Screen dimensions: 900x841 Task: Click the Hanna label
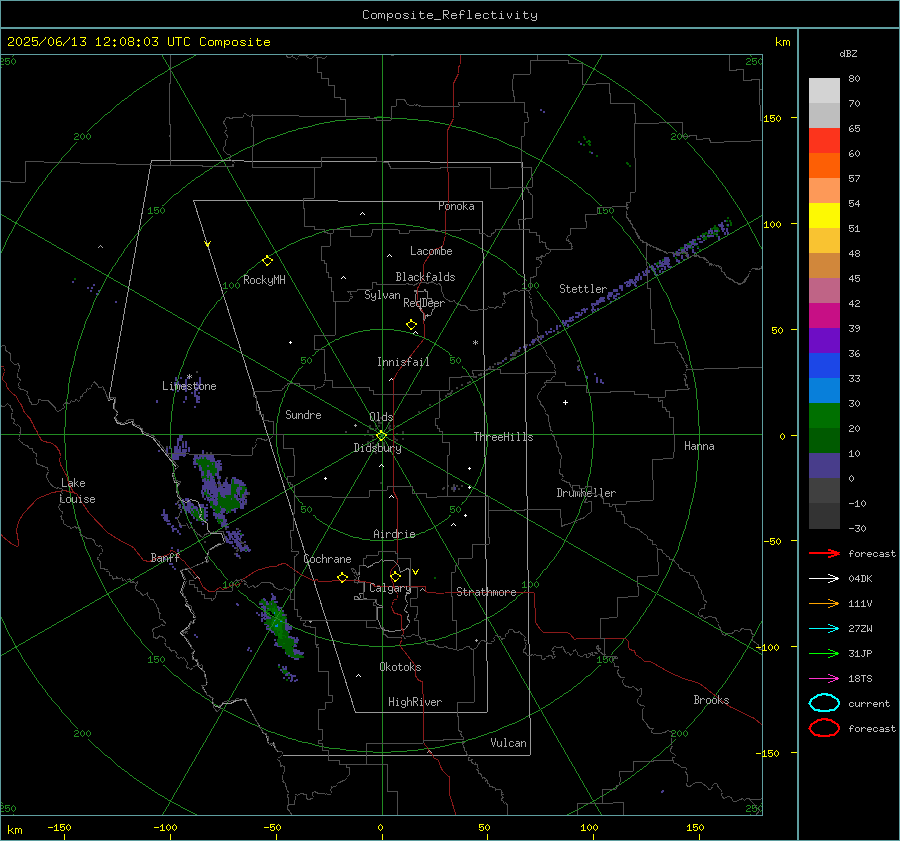[x=699, y=446]
